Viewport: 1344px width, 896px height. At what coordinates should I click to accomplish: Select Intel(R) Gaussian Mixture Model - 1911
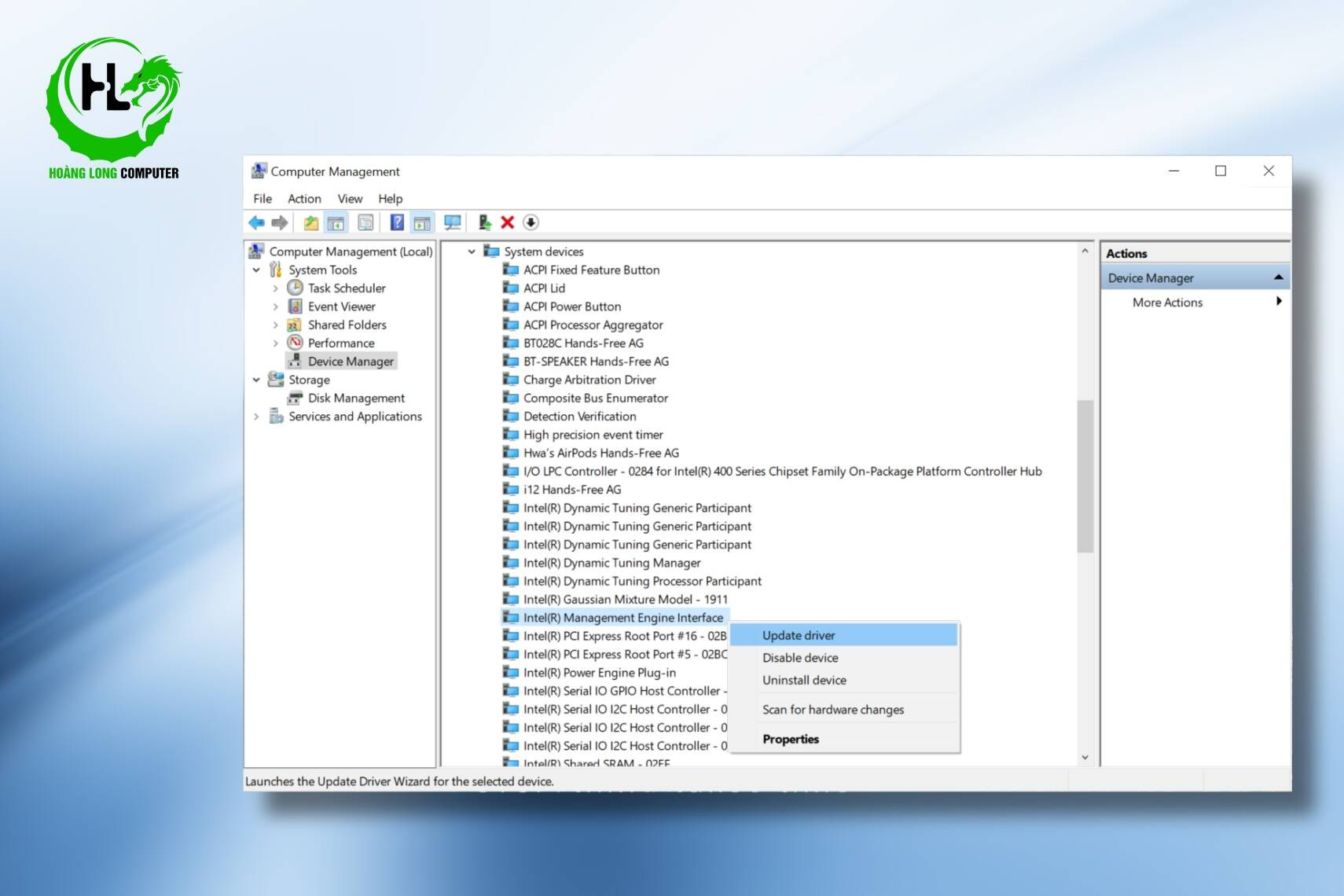point(626,599)
